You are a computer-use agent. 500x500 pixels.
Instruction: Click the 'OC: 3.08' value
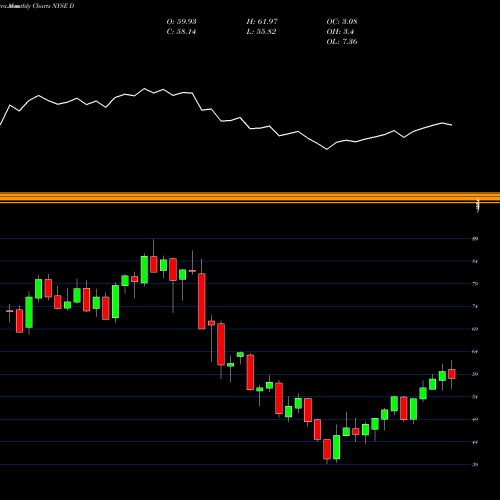coord(342,22)
